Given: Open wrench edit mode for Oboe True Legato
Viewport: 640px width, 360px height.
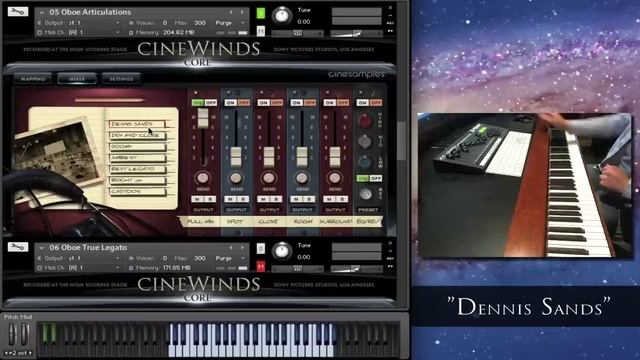Looking at the screenshot, I should click(18, 247).
